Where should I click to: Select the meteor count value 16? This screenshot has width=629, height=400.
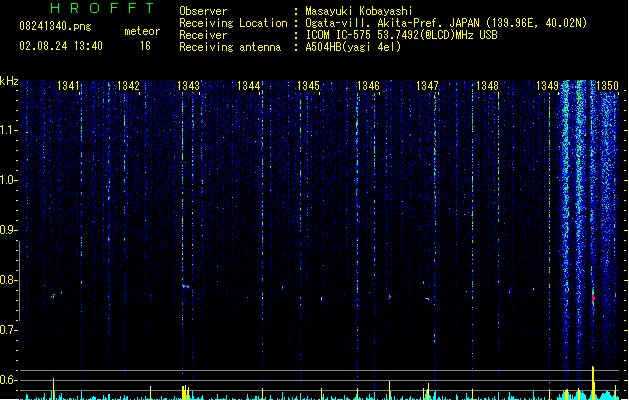pyautogui.click(x=145, y=46)
